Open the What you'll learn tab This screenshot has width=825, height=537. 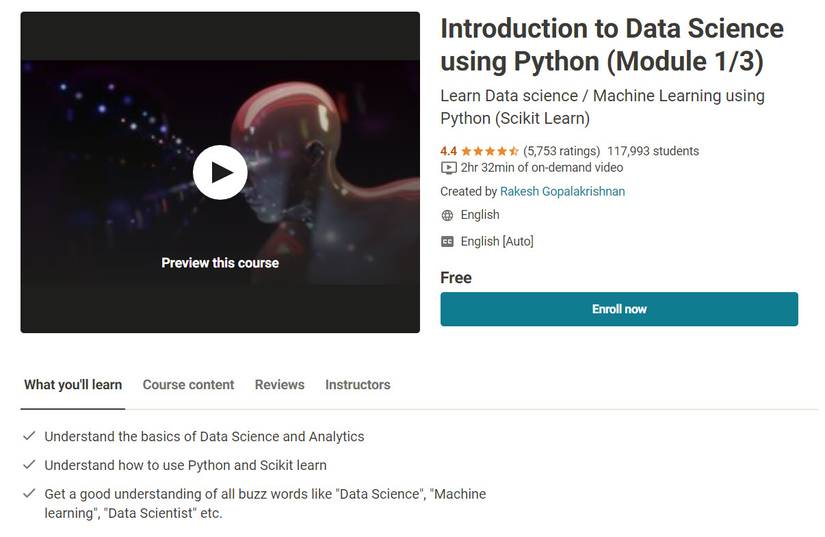point(73,384)
